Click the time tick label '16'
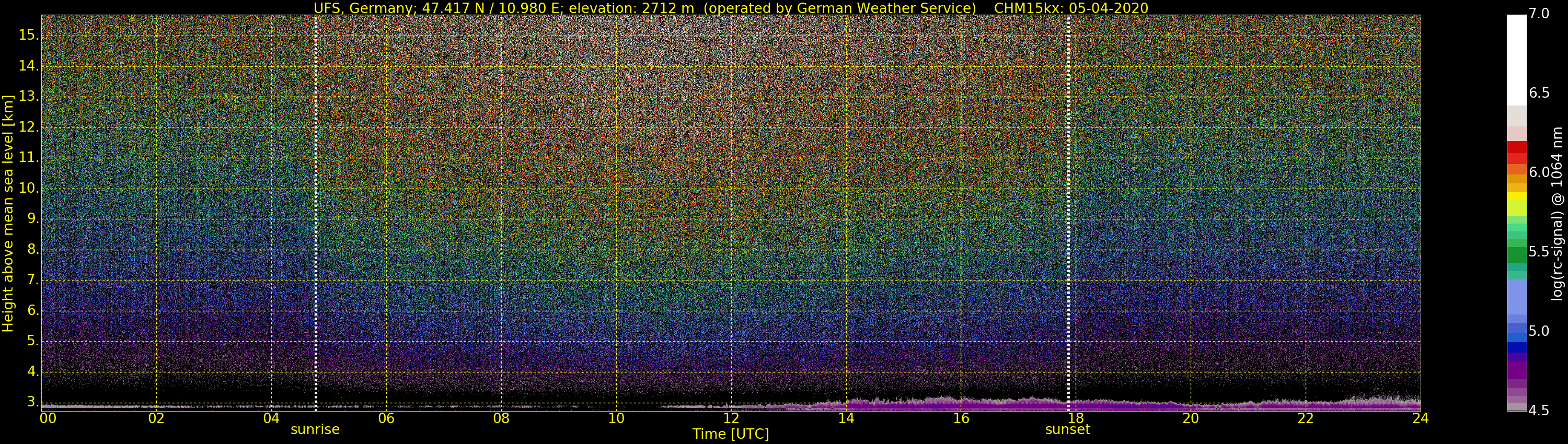Image resolution: width=1568 pixels, height=444 pixels. pos(961,418)
